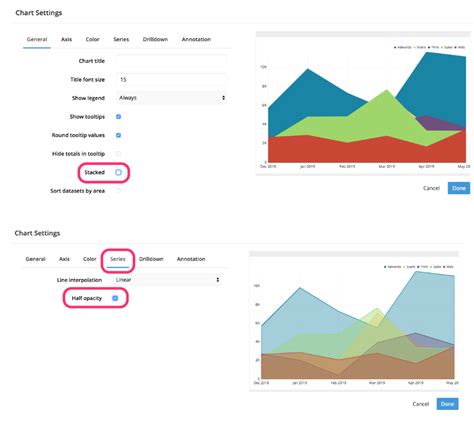
Task: Switch to Axis tab in upper panel
Action: coord(66,39)
